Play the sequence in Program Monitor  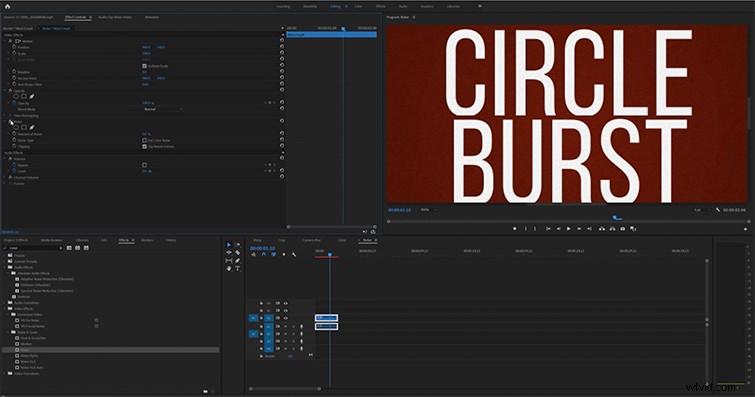click(569, 229)
